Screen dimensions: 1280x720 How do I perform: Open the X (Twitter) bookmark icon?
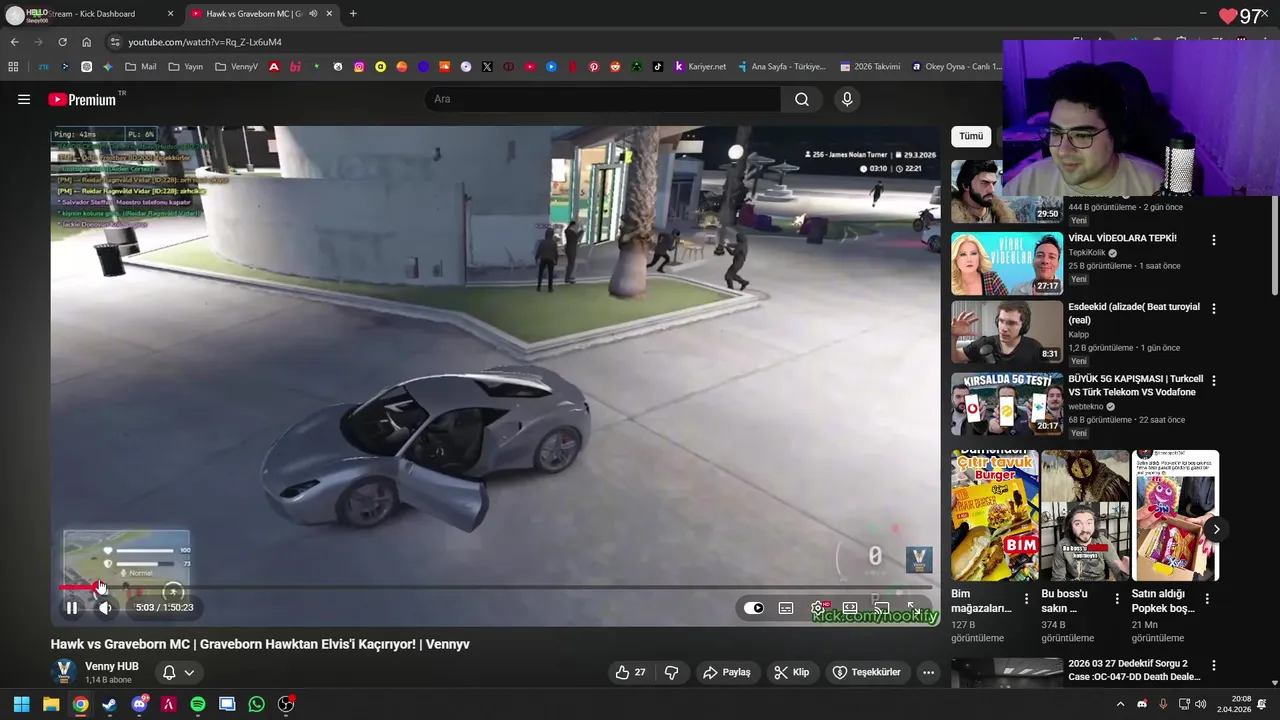coord(487,67)
